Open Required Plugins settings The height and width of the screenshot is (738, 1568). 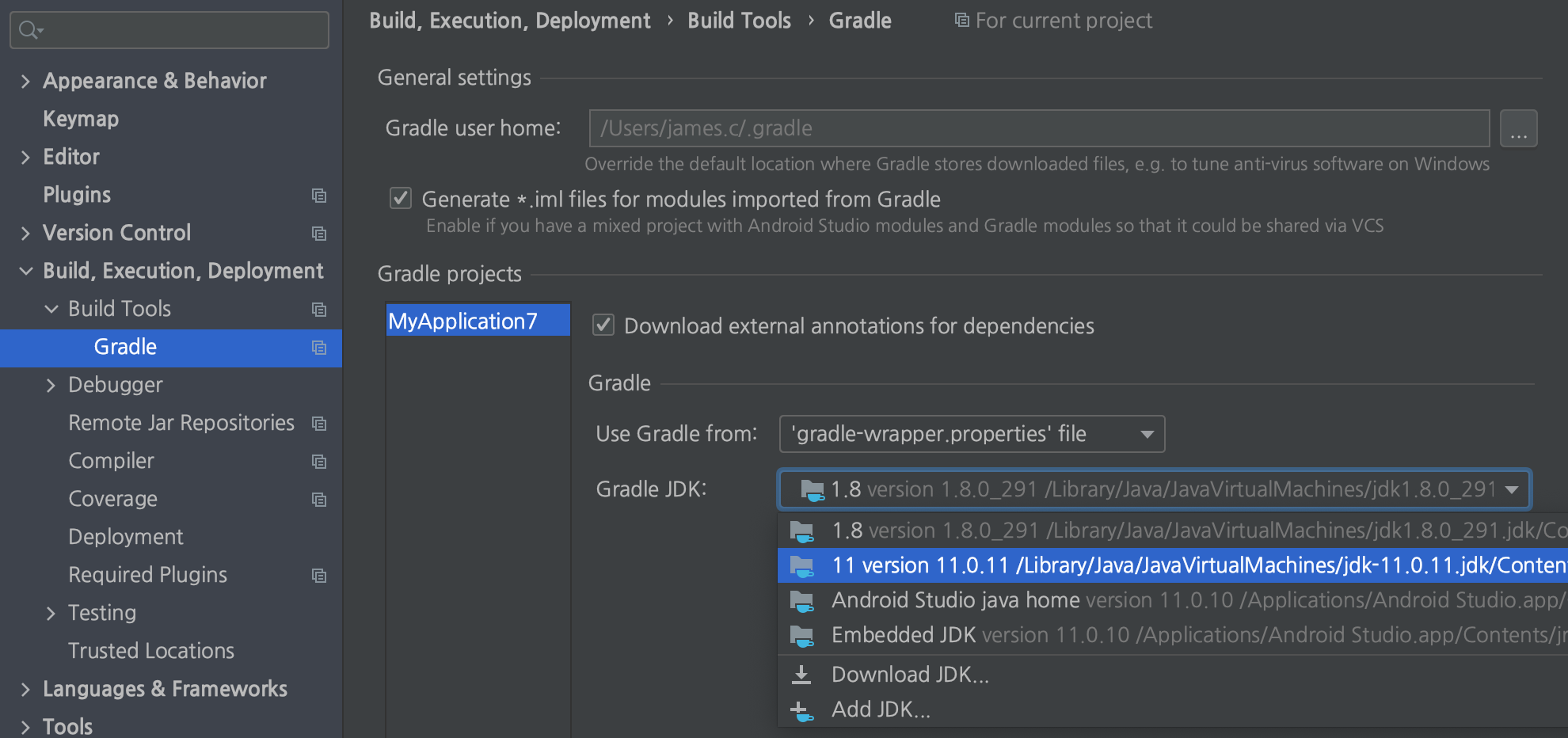click(147, 575)
